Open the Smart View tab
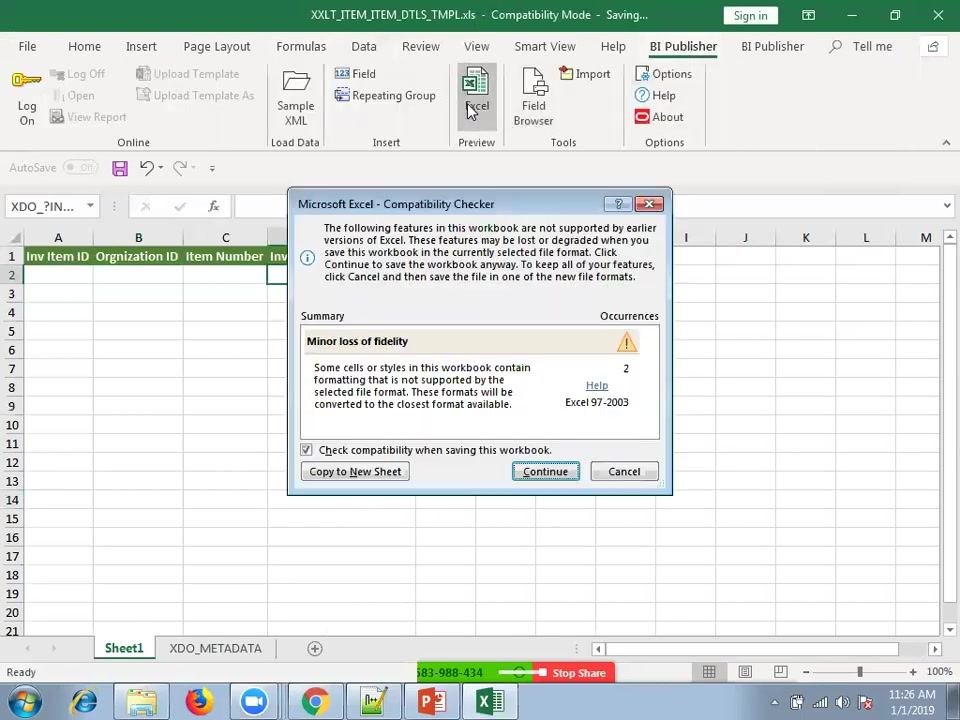The image size is (960, 720). (x=545, y=47)
